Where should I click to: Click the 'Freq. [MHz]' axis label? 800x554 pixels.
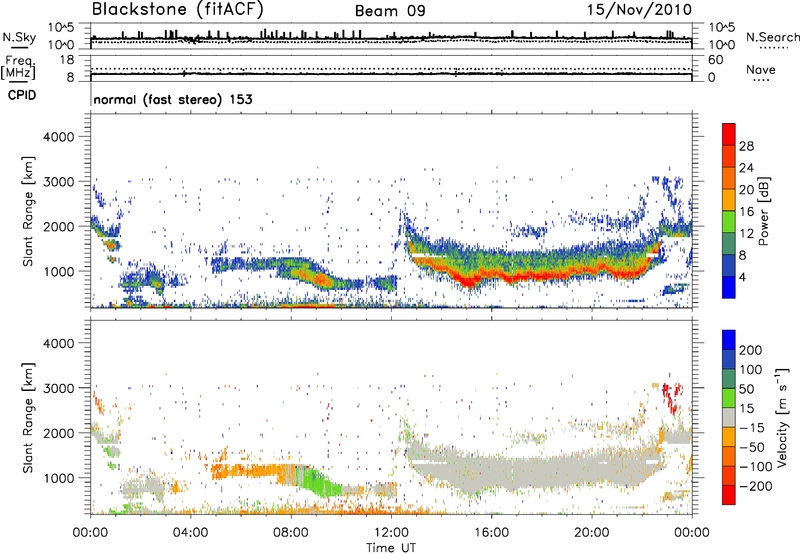click(18, 68)
